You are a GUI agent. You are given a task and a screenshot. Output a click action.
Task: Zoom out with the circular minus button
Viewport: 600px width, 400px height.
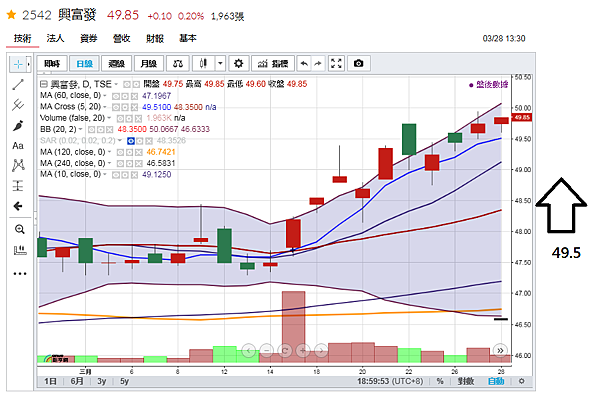[x=267, y=350]
